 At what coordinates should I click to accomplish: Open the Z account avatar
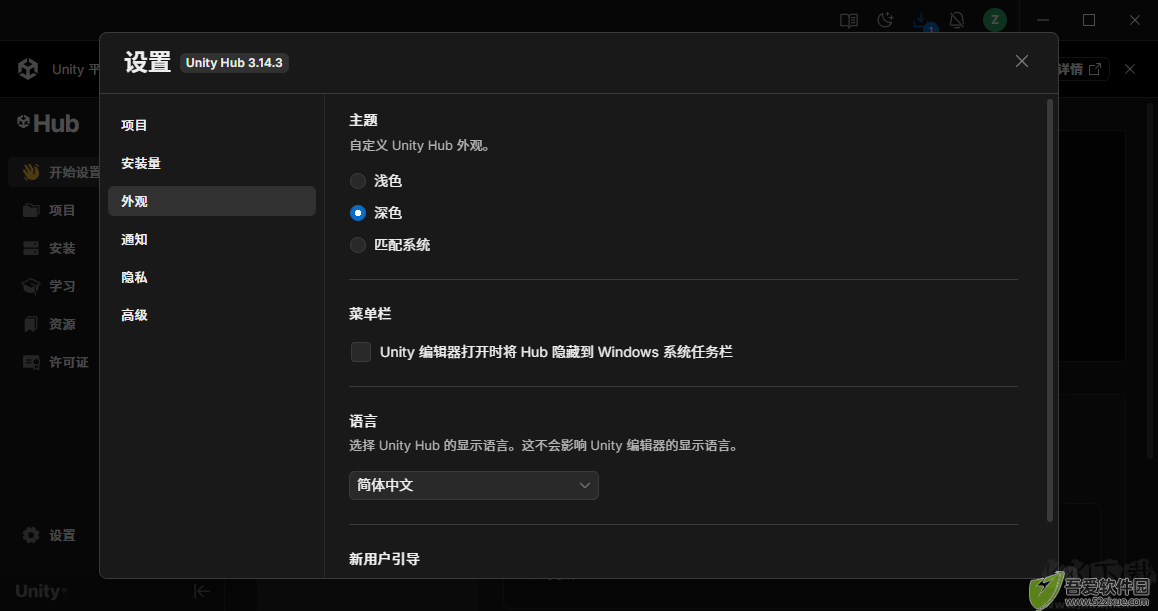pyautogui.click(x=995, y=20)
